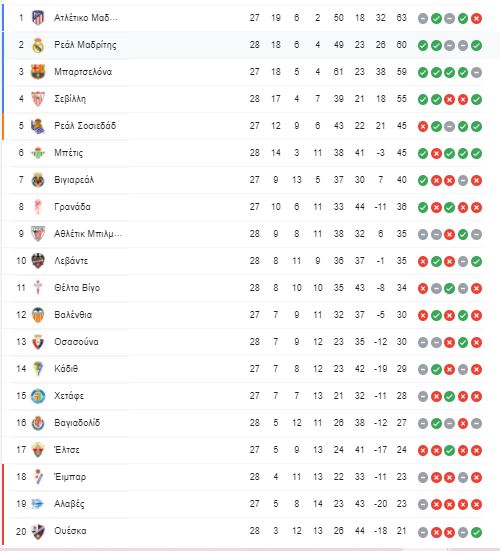
Task: Select the Γρανάδα team name
Action: (x=72, y=207)
